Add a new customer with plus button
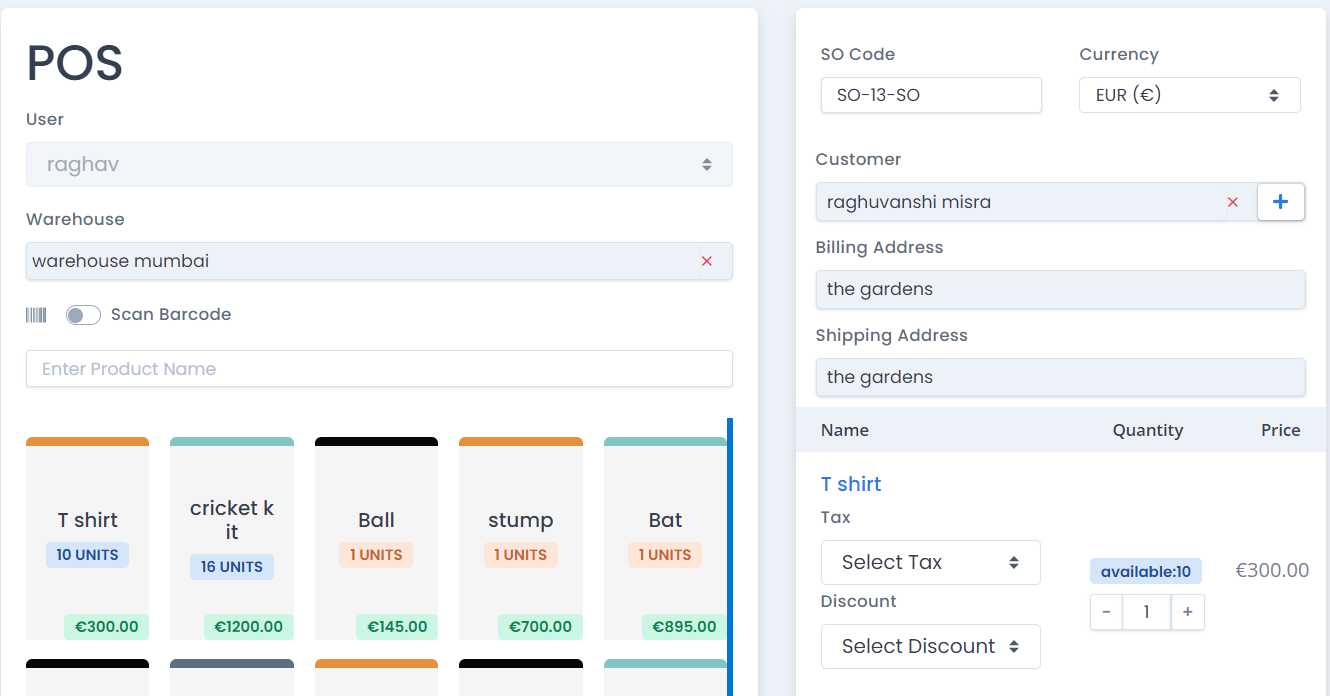The width and height of the screenshot is (1330, 696). pos(1281,202)
